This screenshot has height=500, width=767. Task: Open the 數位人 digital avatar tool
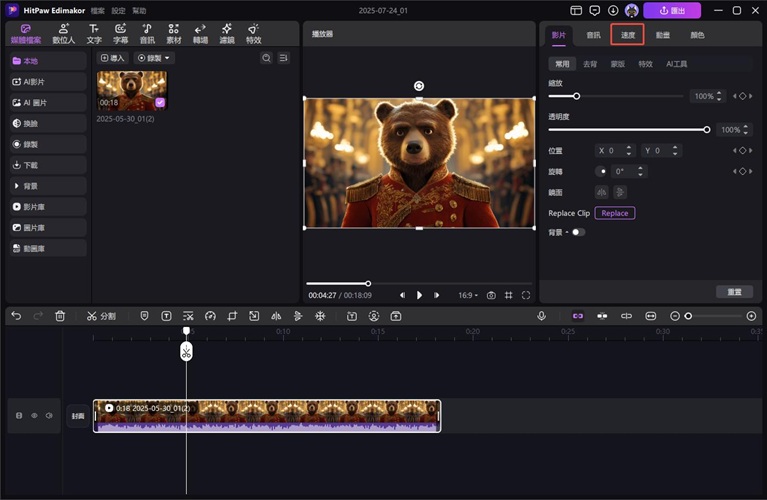tap(64, 34)
